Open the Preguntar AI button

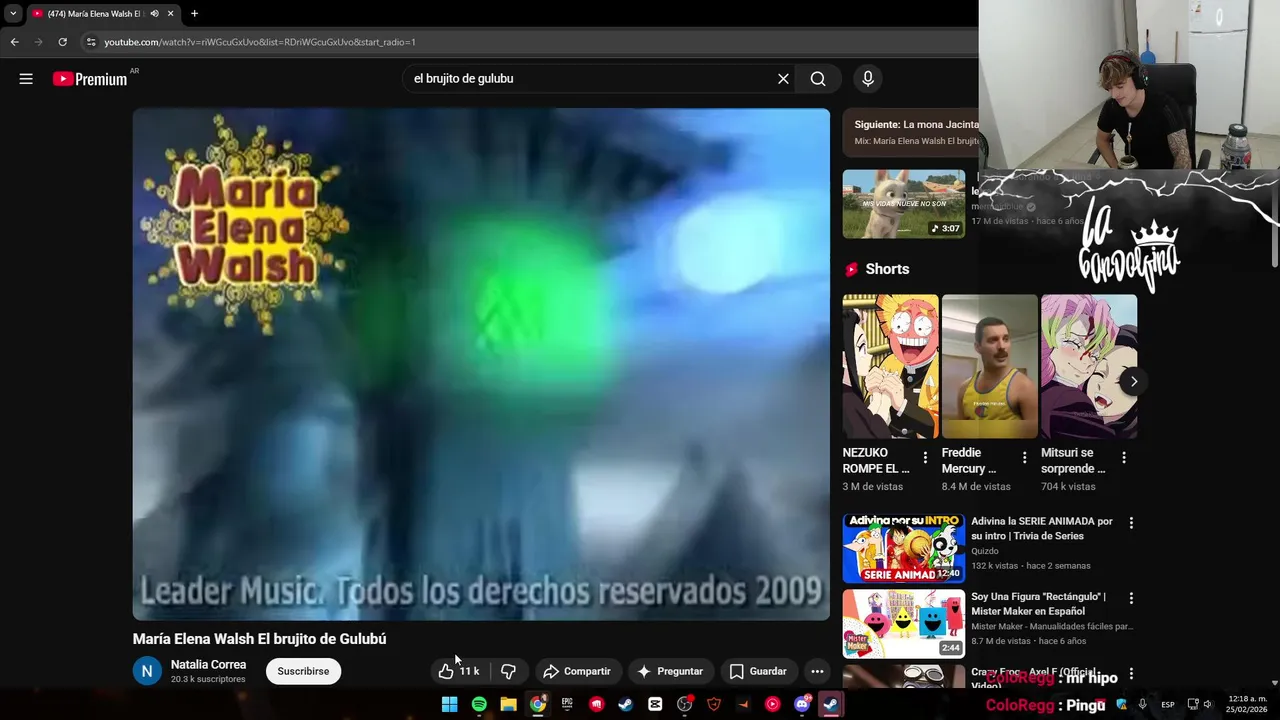pos(670,671)
